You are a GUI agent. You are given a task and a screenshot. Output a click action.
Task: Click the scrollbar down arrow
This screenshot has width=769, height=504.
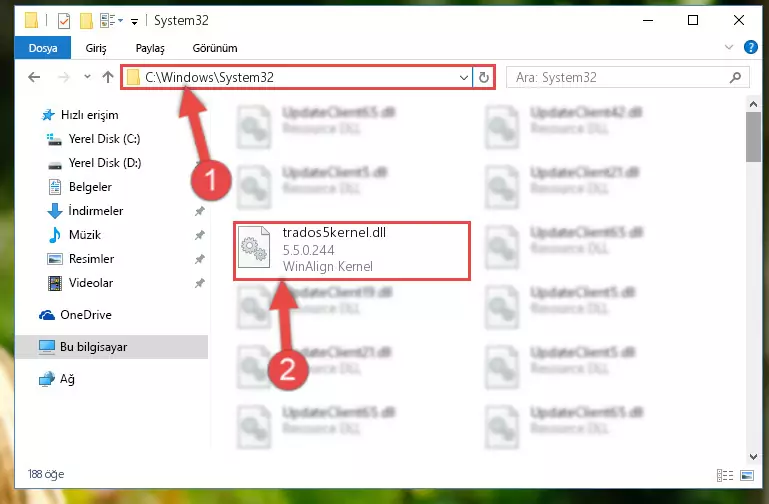tap(753, 456)
